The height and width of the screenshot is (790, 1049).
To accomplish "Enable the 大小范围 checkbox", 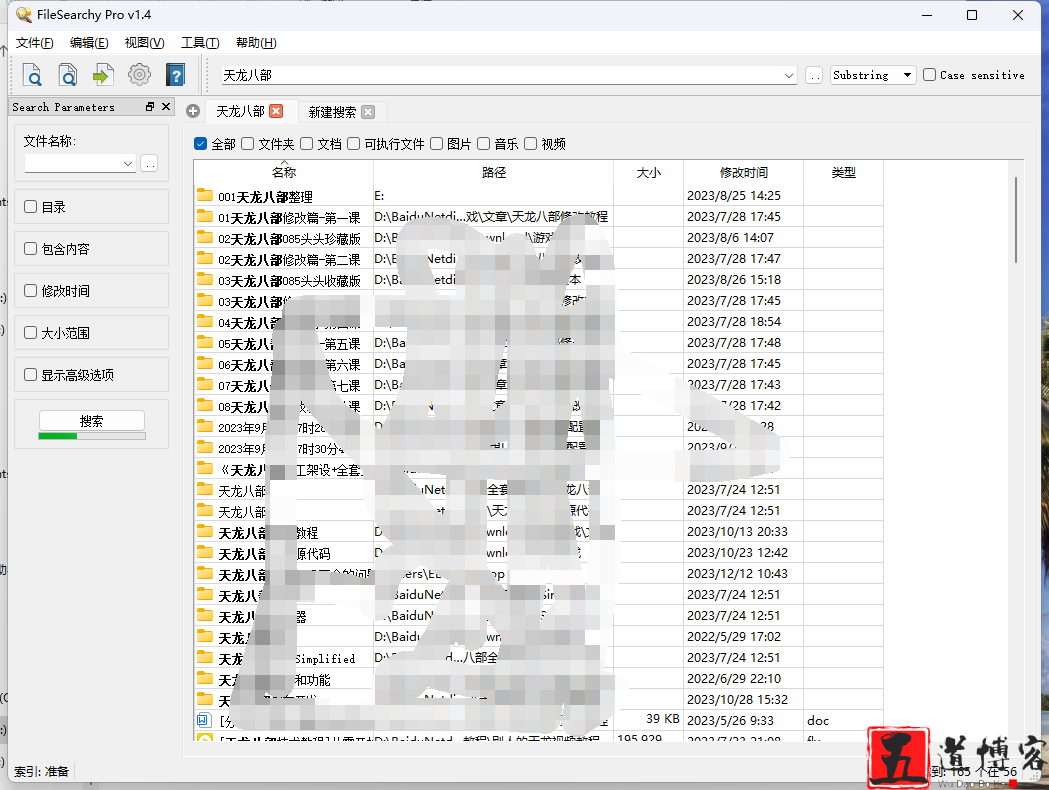I will pos(30,332).
